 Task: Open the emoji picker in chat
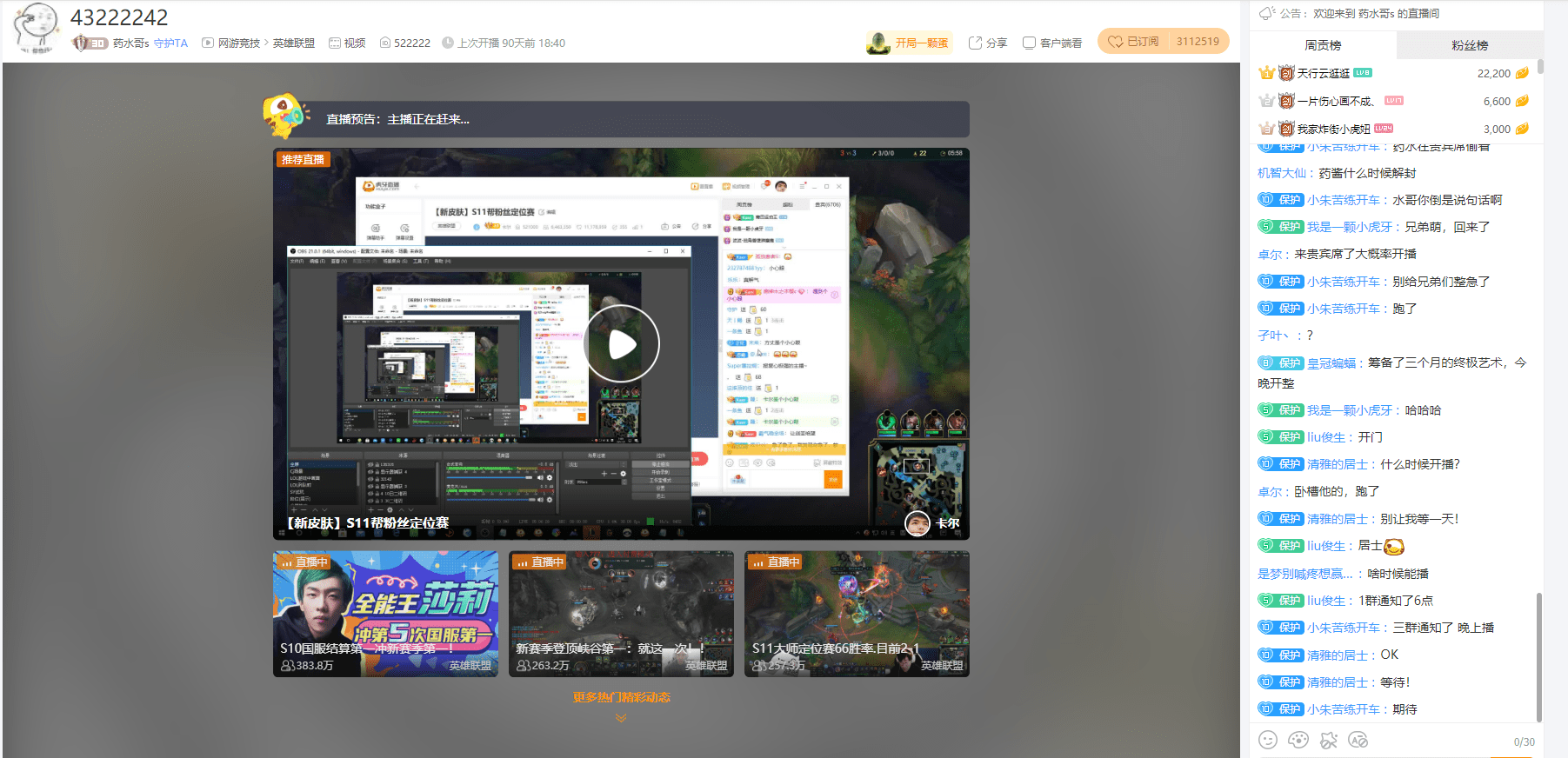point(1268,740)
